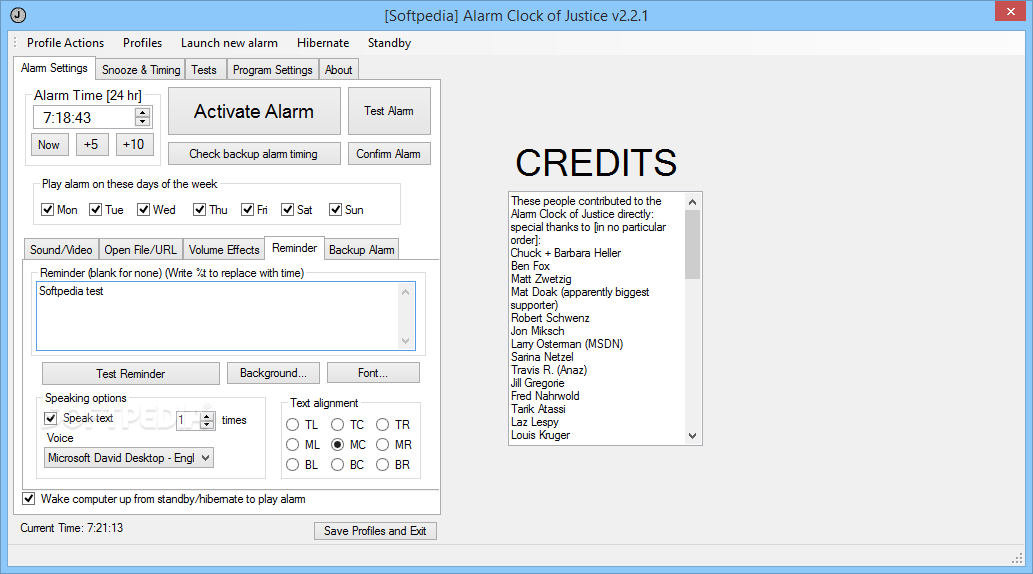Click Standby in the menu bar
This screenshot has width=1033, height=574.
(389, 43)
